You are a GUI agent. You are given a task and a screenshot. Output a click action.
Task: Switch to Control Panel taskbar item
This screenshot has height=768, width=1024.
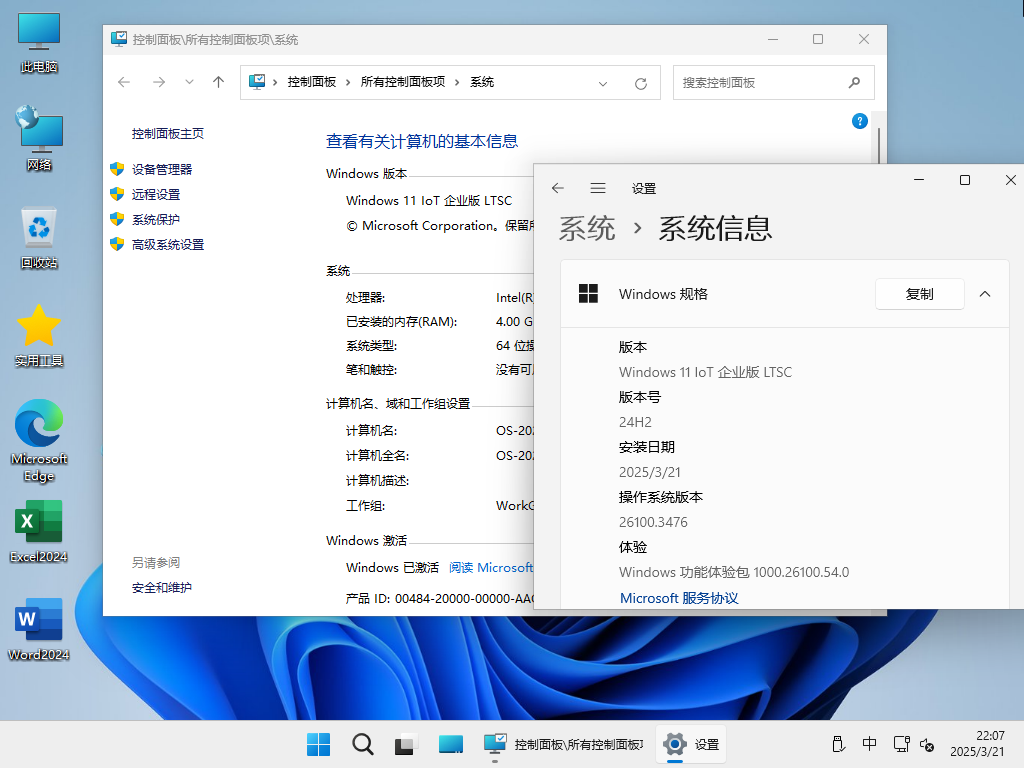[563, 744]
